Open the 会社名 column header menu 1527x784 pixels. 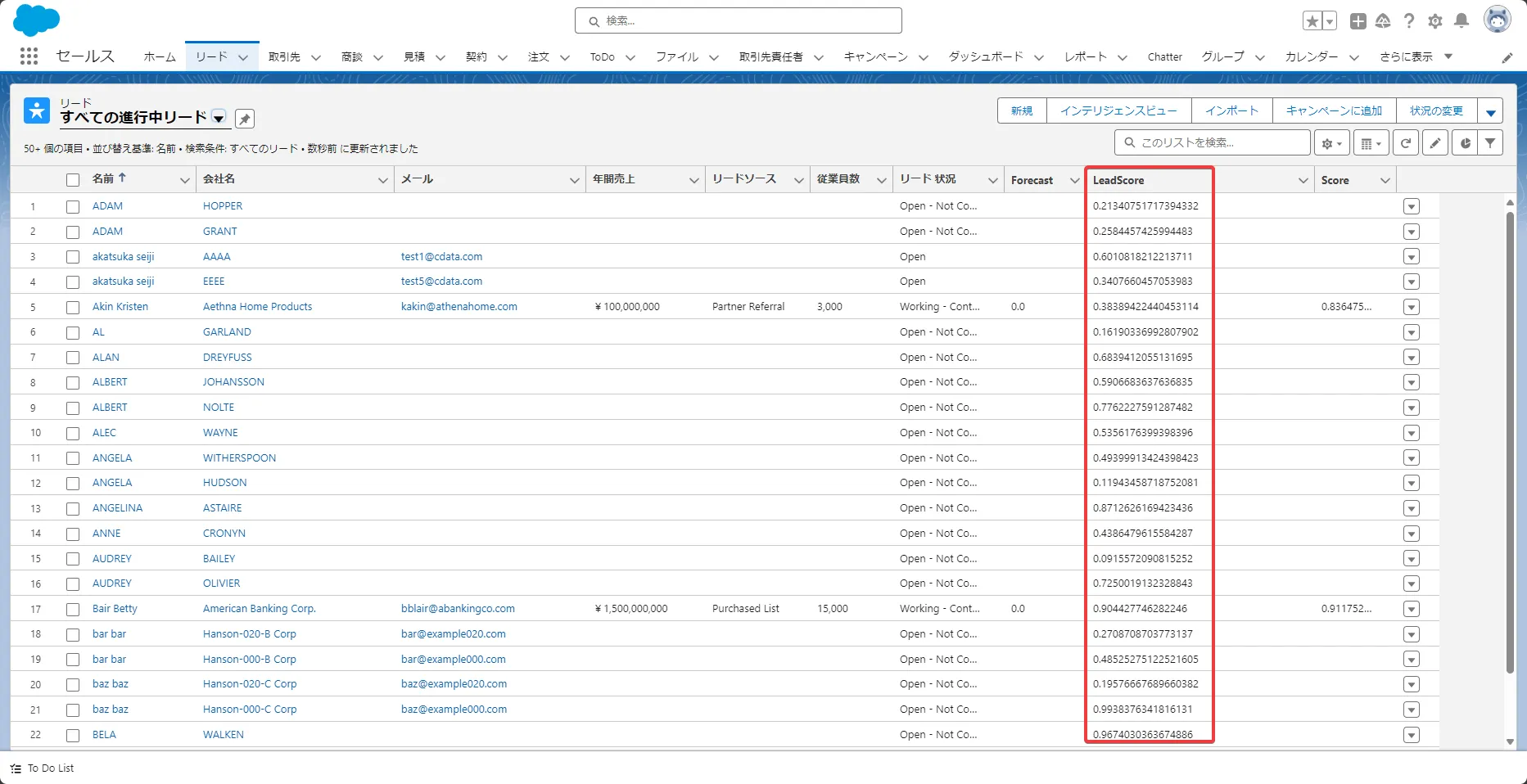[382, 179]
